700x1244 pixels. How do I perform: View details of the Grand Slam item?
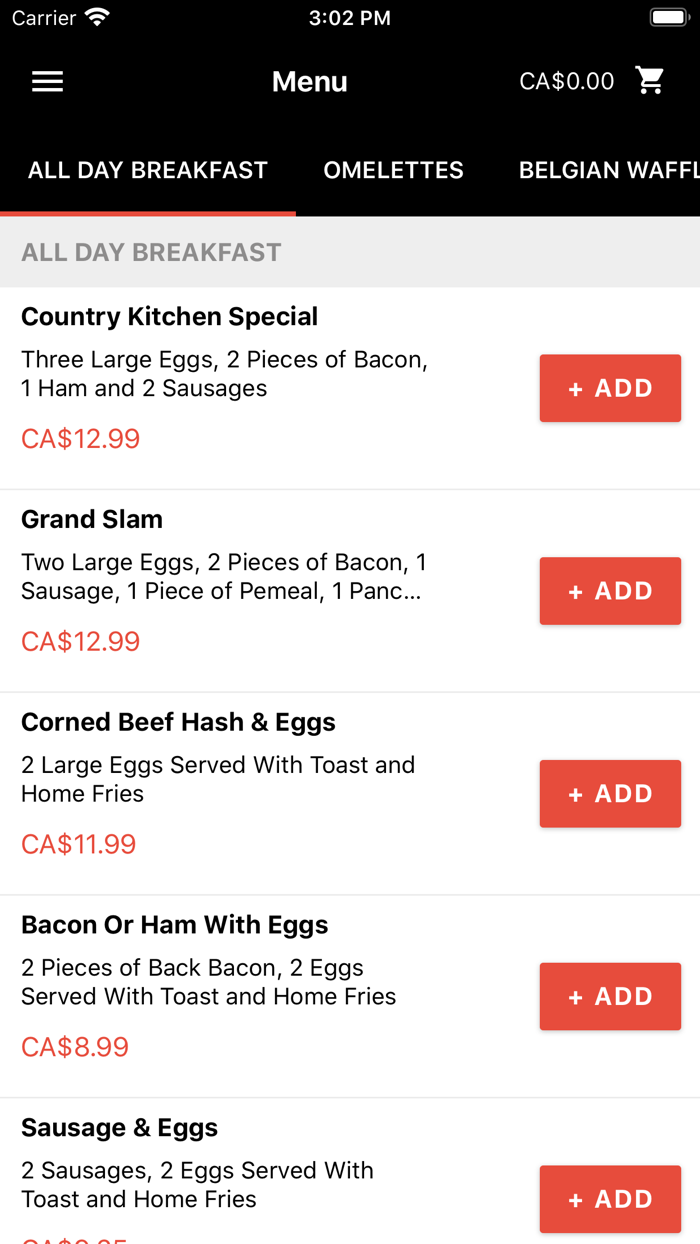click(91, 519)
